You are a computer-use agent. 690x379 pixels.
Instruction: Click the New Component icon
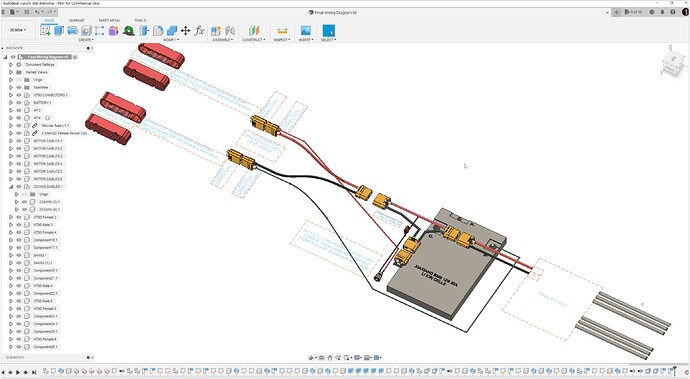point(216,30)
